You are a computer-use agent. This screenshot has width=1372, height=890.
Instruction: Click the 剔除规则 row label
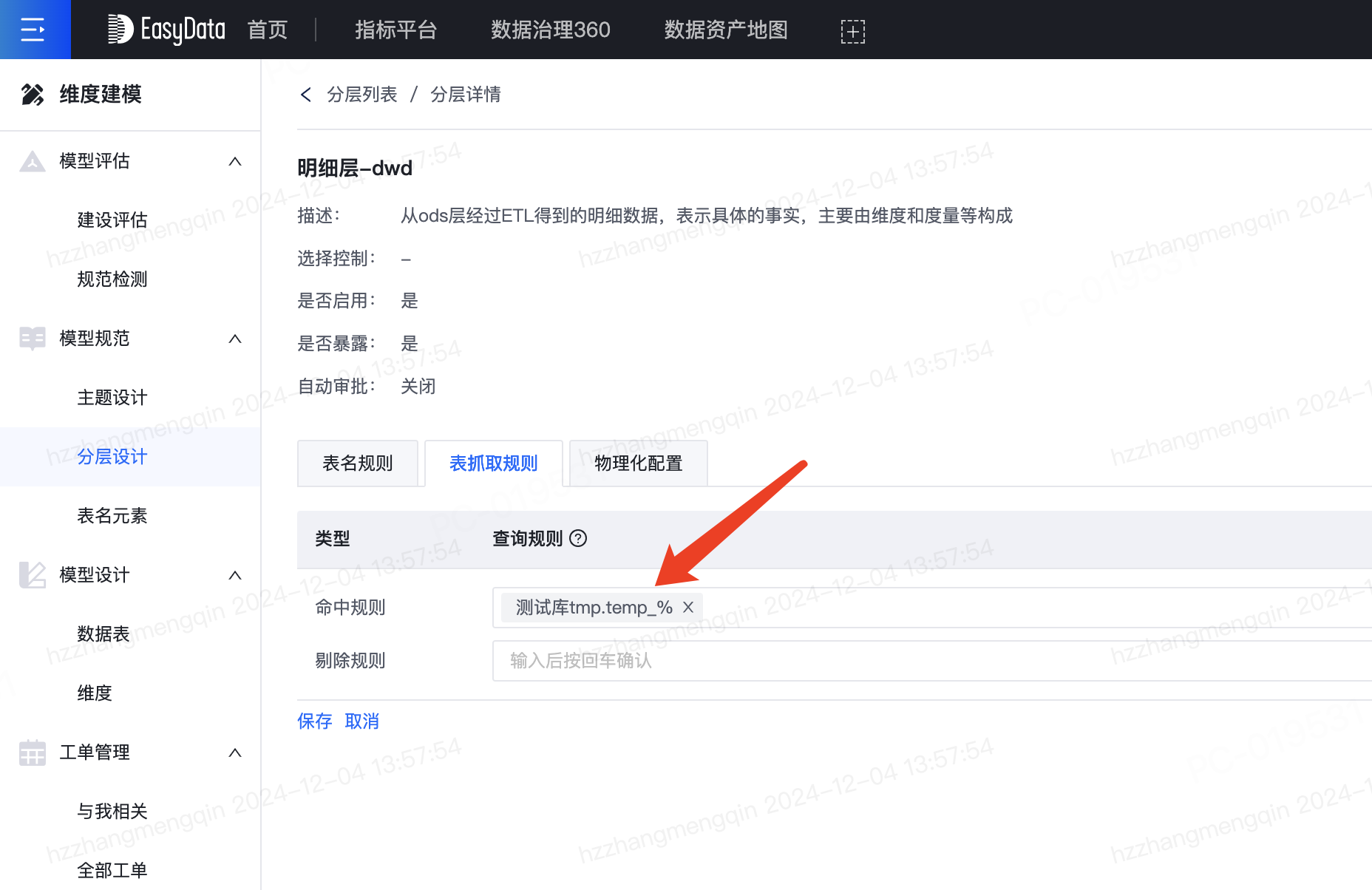click(350, 661)
